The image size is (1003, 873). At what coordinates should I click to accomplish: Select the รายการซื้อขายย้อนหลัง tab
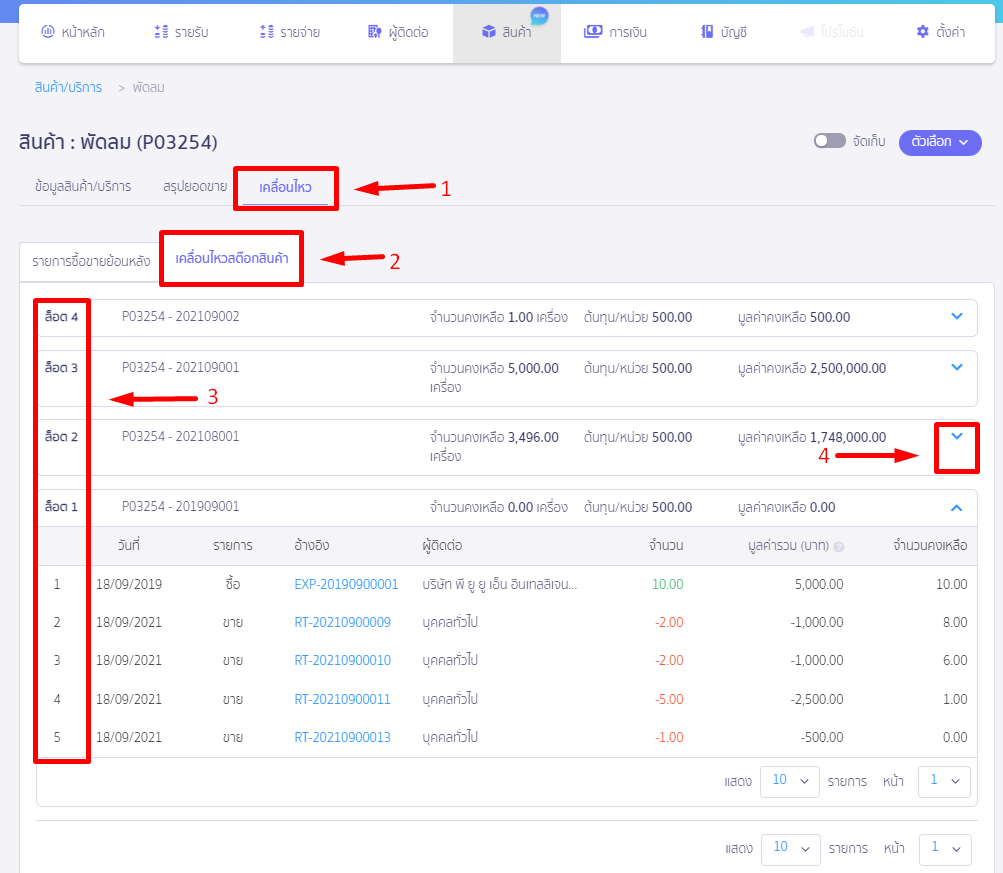90,262
